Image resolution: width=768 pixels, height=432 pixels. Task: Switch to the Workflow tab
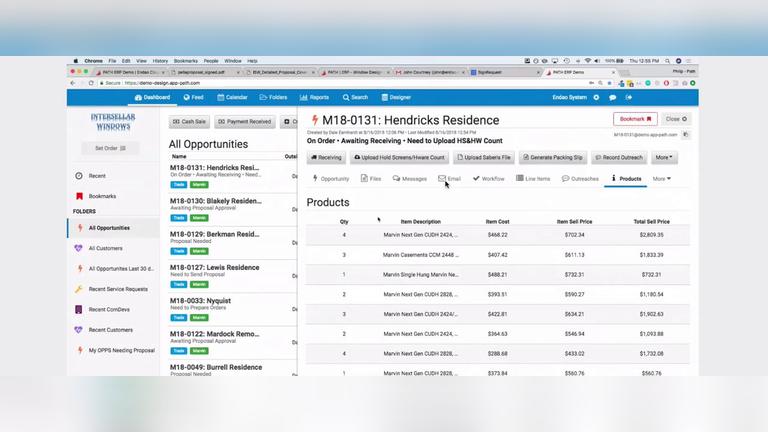point(488,179)
